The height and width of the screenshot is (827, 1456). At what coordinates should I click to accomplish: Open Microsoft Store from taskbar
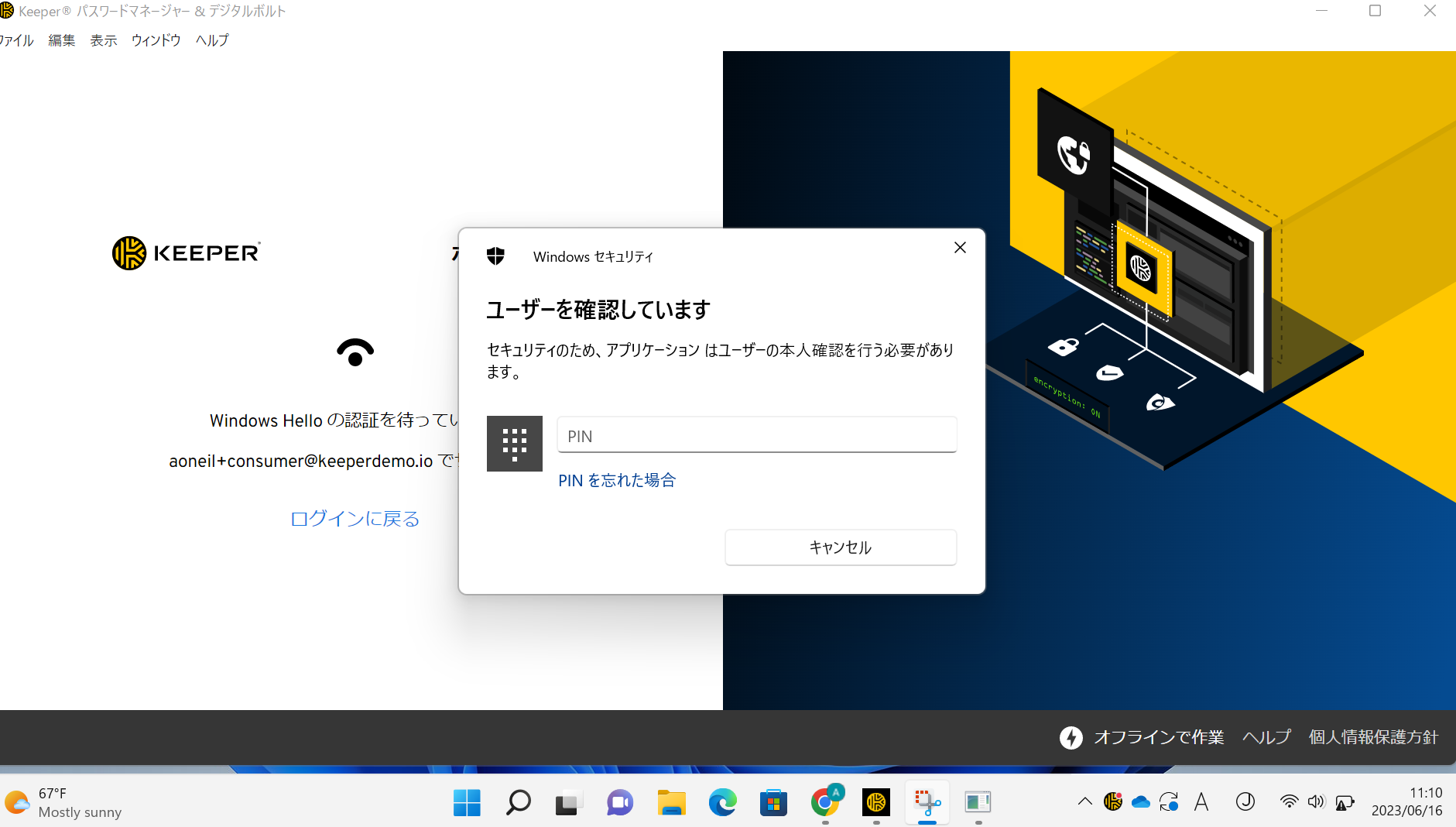[773, 802]
